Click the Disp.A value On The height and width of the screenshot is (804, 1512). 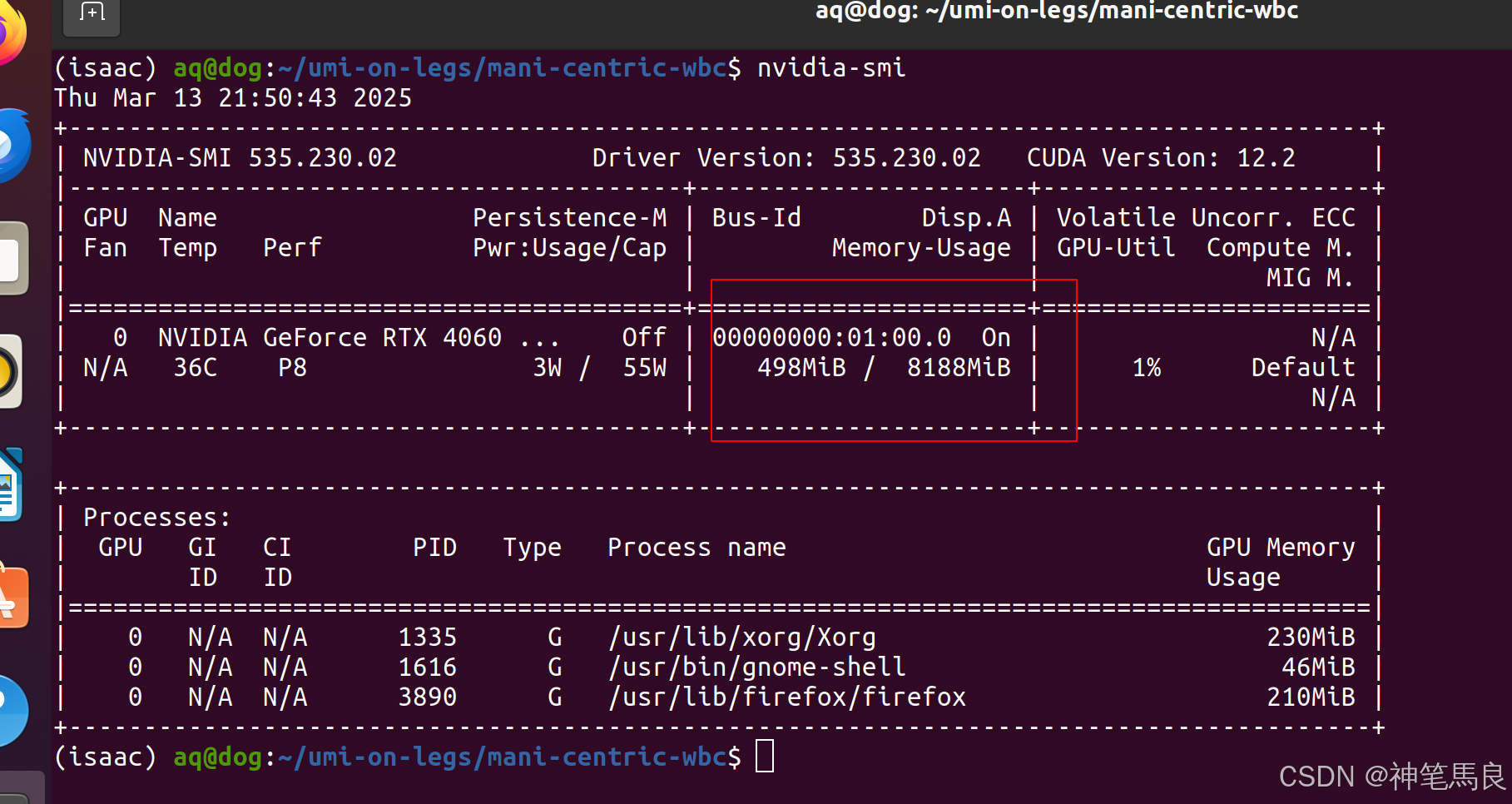(996, 338)
